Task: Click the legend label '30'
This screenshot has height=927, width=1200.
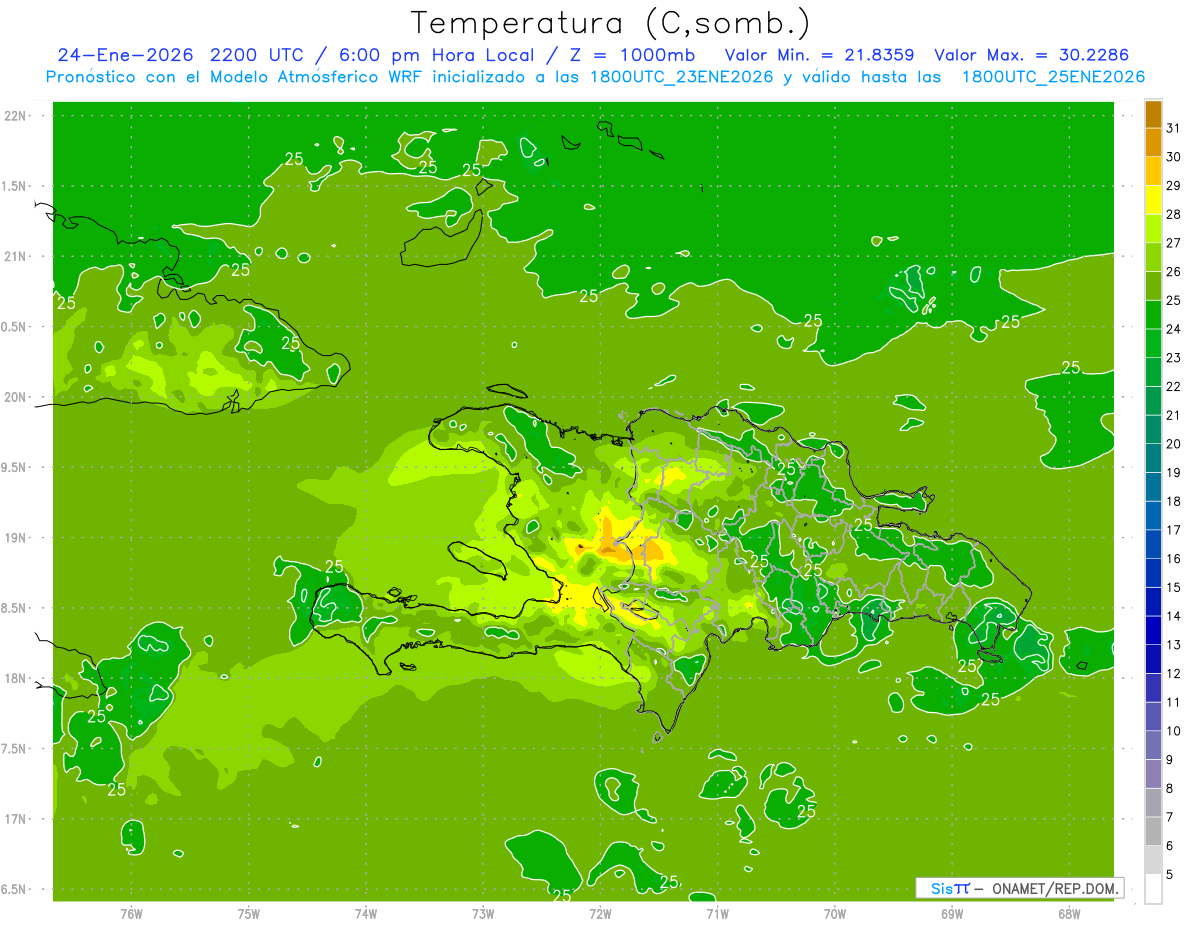Action: pyautogui.click(x=1173, y=157)
